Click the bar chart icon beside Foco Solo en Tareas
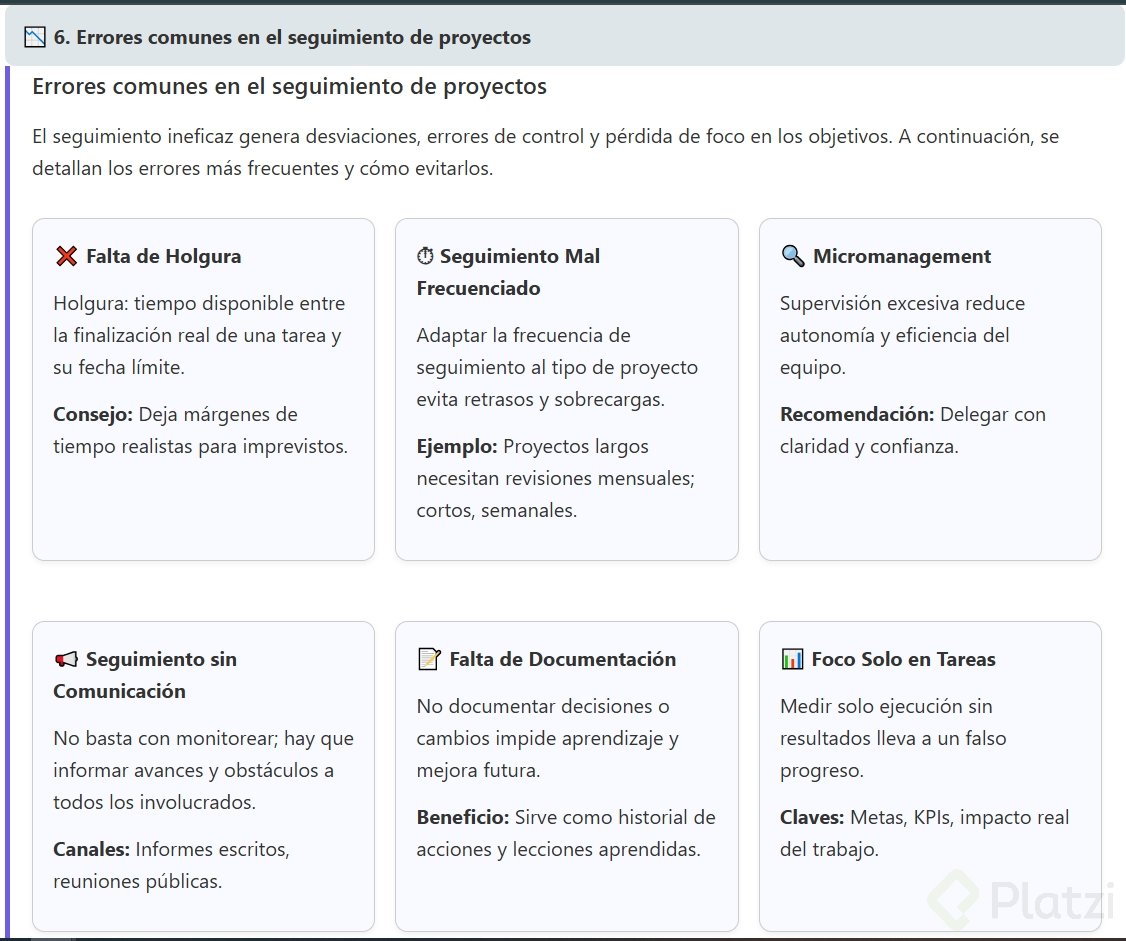Viewport: 1126px width, 941px height. click(792, 659)
